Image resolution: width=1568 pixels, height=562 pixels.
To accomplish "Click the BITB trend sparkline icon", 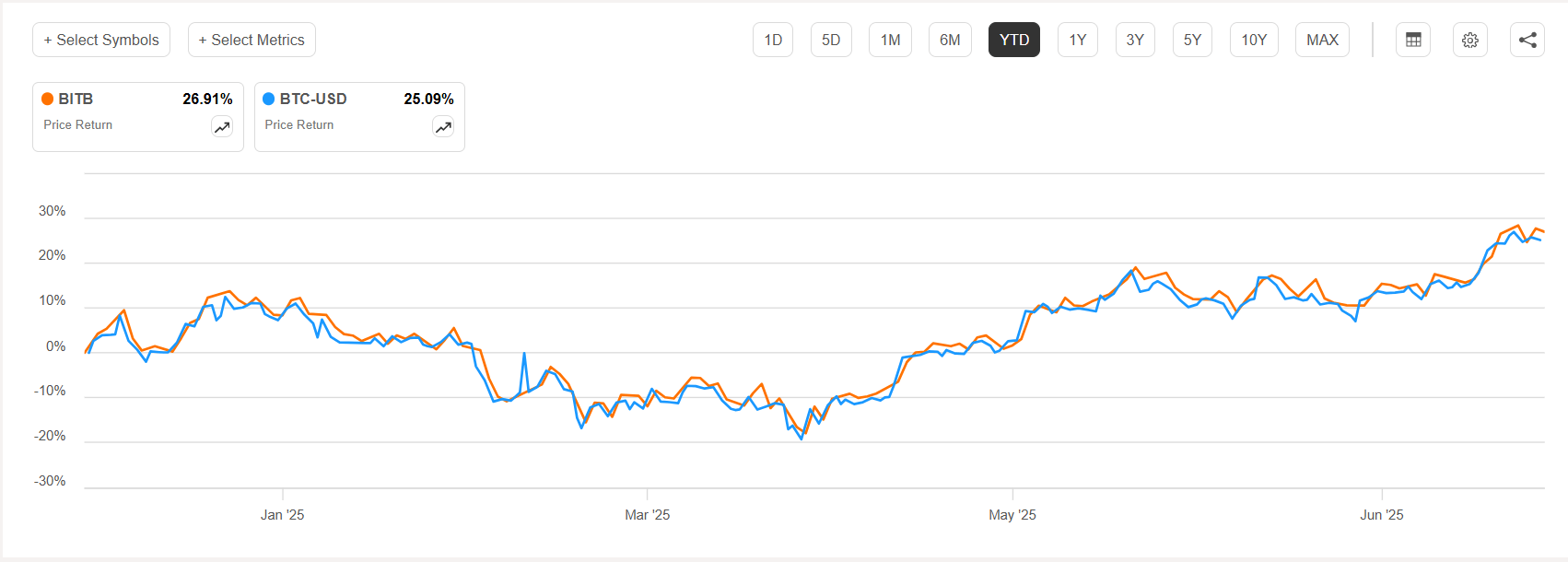I will click(x=222, y=126).
